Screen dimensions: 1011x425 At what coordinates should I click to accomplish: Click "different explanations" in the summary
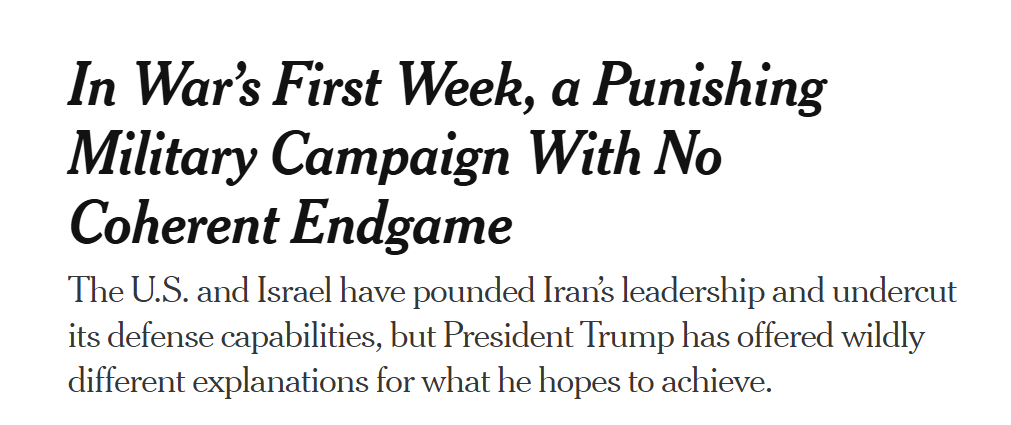tap(202, 381)
